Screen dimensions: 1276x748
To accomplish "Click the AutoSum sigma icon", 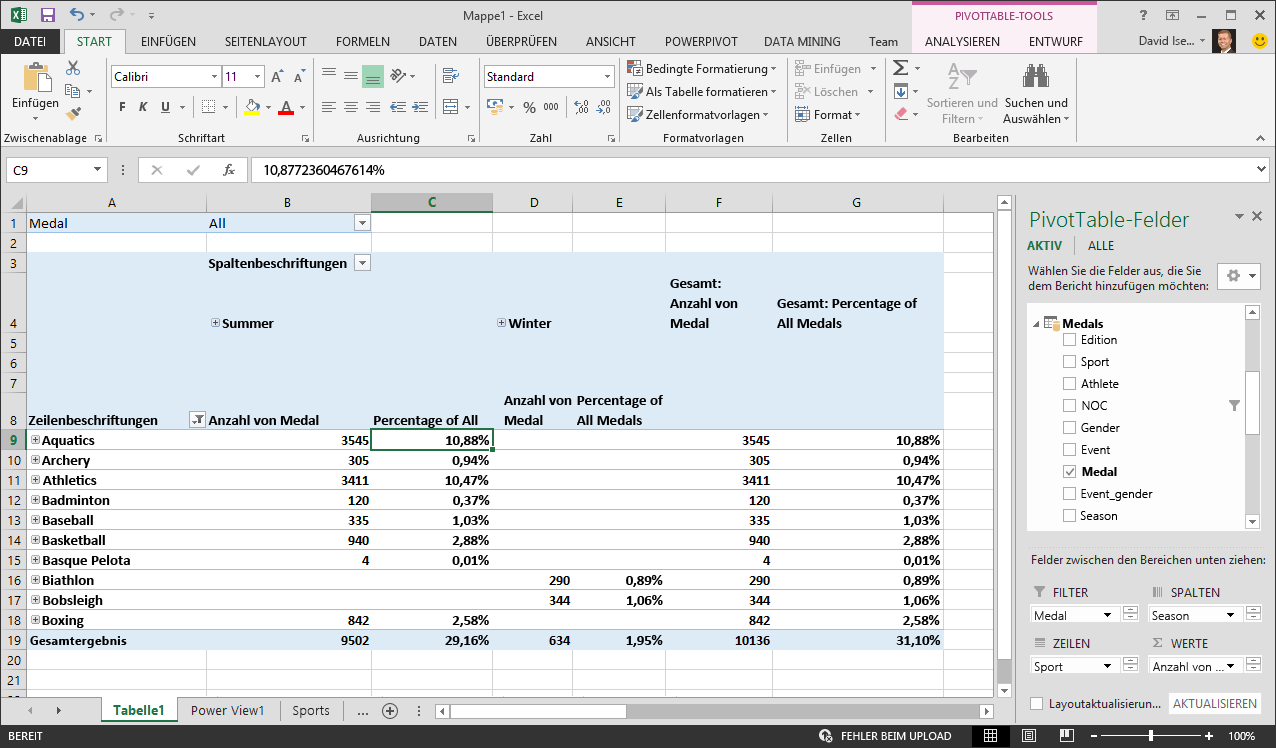I will tap(900, 68).
